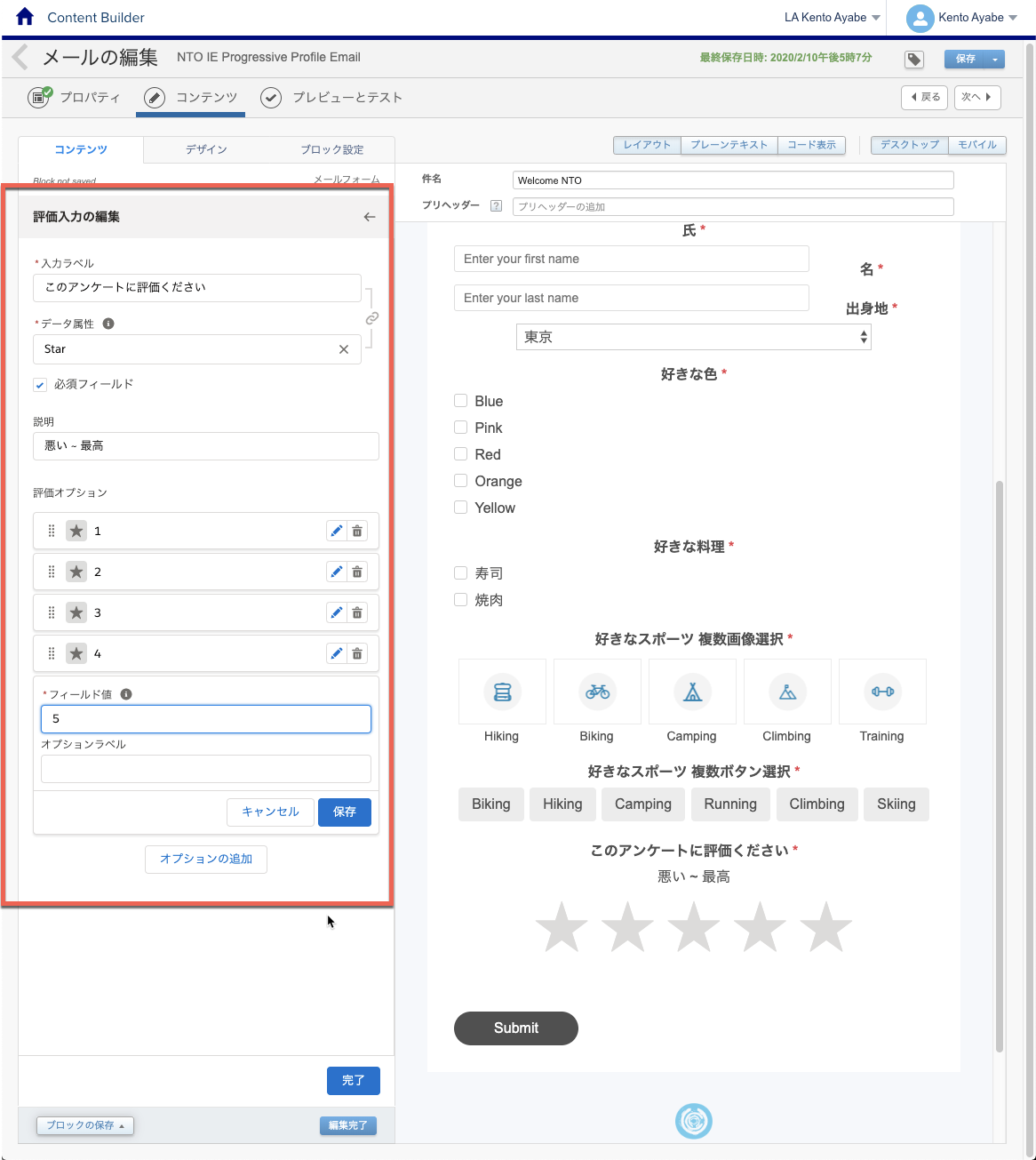Screen dimensions: 1036x1160
Task: Show info tooltip for フィールド値
Action: click(126, 694)
